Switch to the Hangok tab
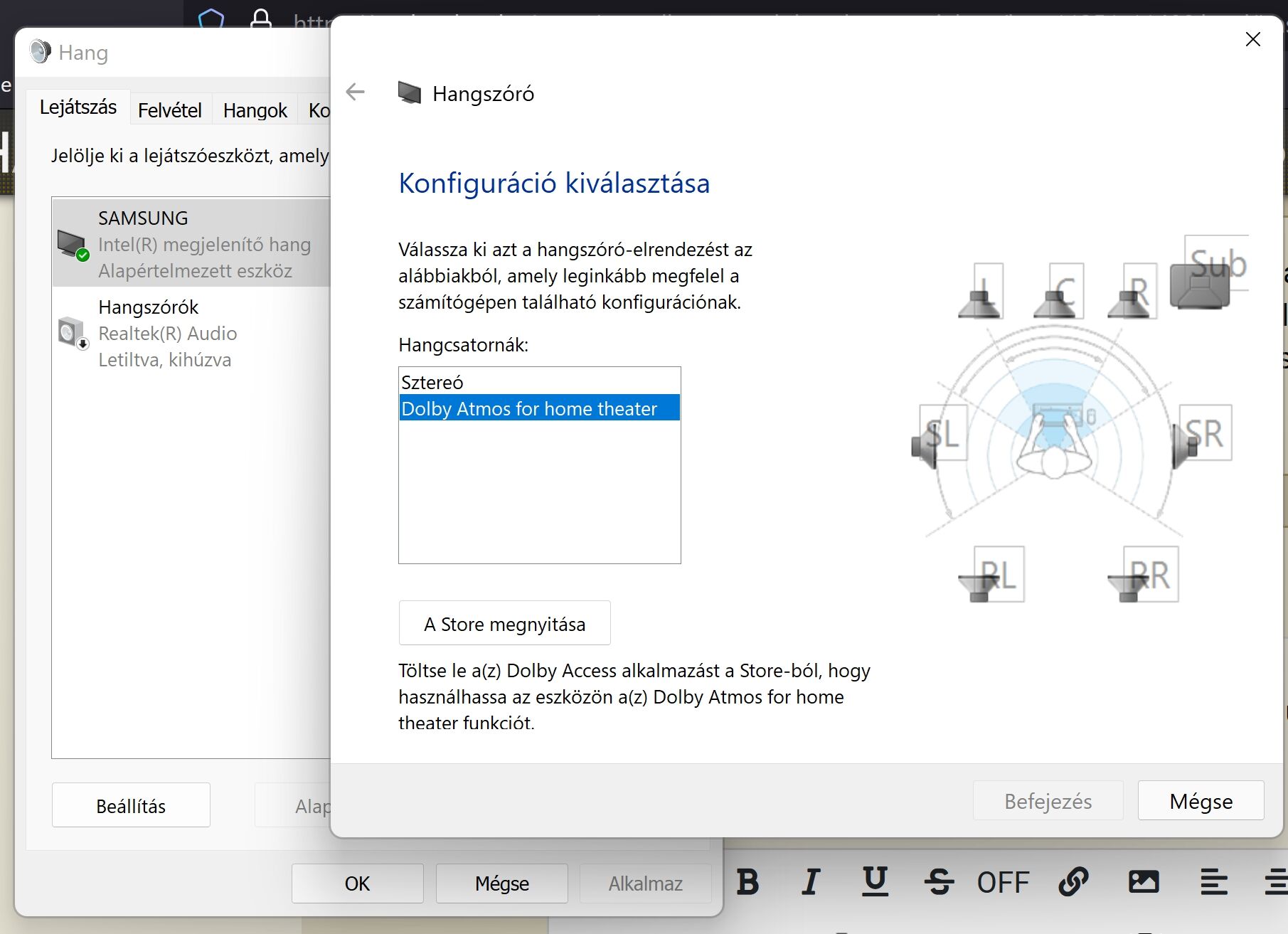Screen dimensions: 1288x934 [255, 110]
